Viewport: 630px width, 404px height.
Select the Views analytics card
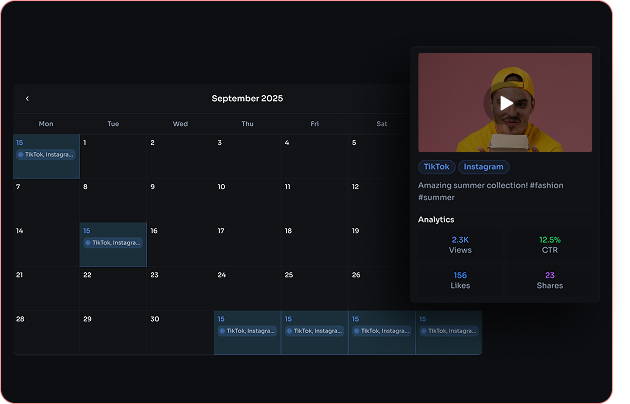pyautogui.click(x=460, y=245)
